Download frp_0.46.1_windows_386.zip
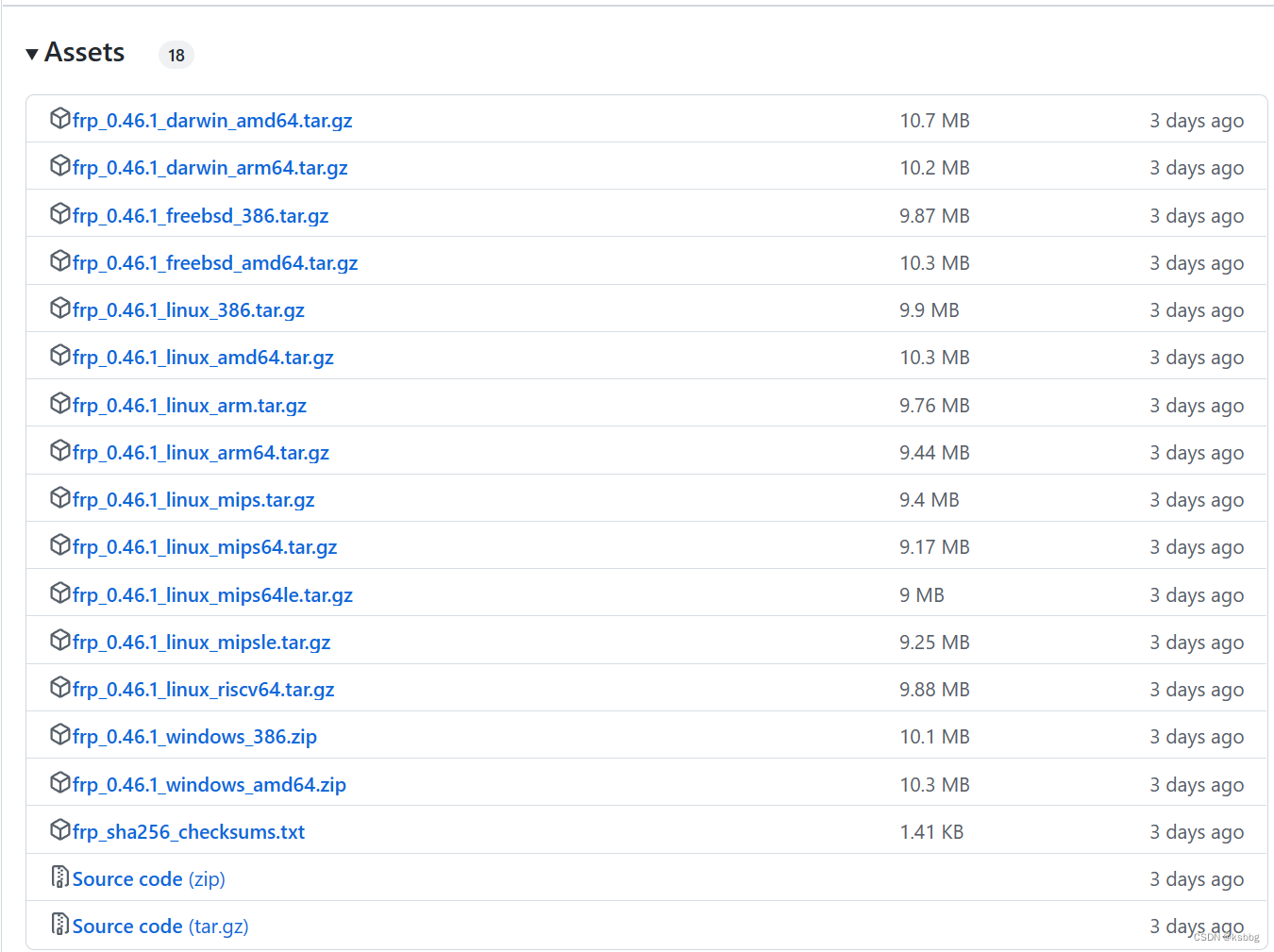Screen dimensions: 1274x952 point(194,737)
